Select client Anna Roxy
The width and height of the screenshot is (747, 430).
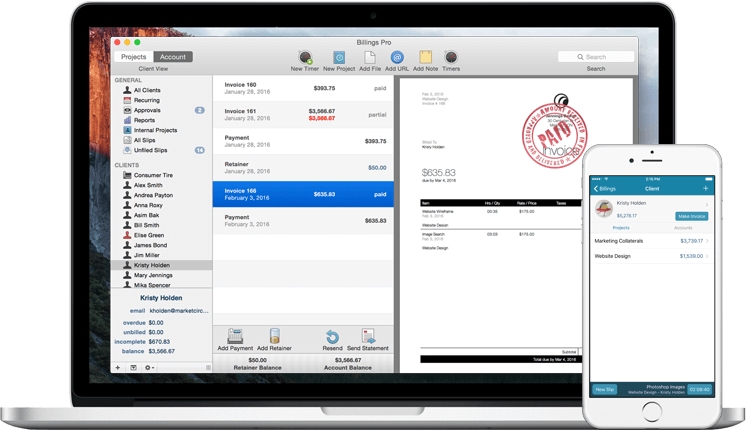pos(148,205)
